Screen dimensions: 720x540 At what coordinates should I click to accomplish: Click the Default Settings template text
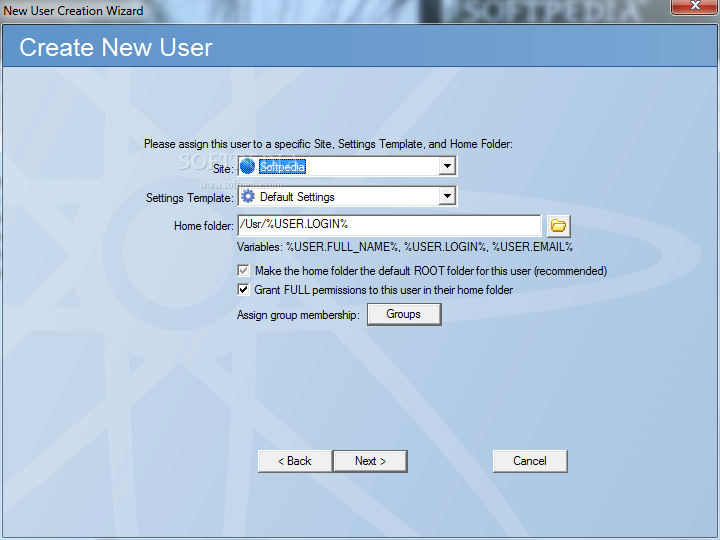point(297,197)
